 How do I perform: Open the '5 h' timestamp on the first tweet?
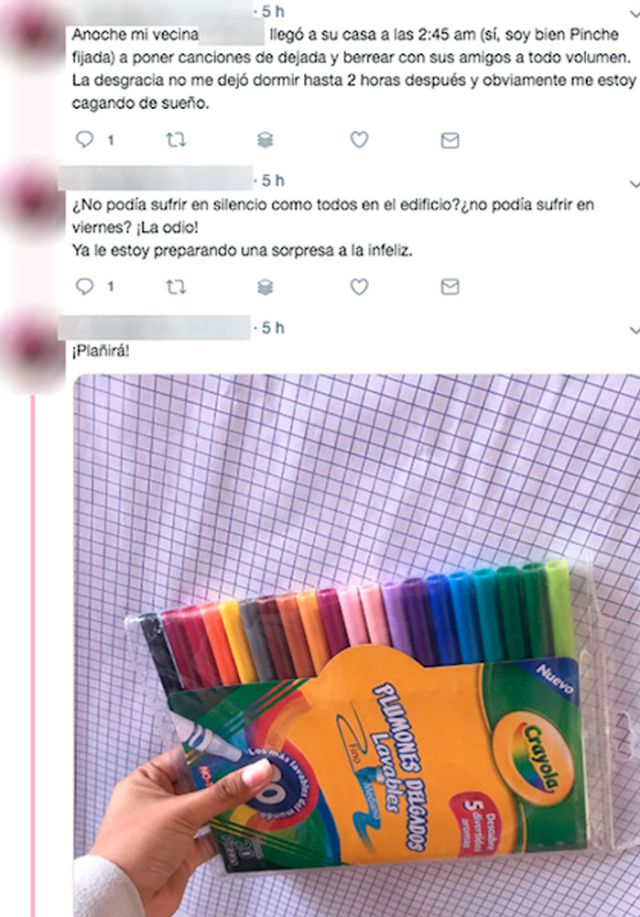(273, 11)
